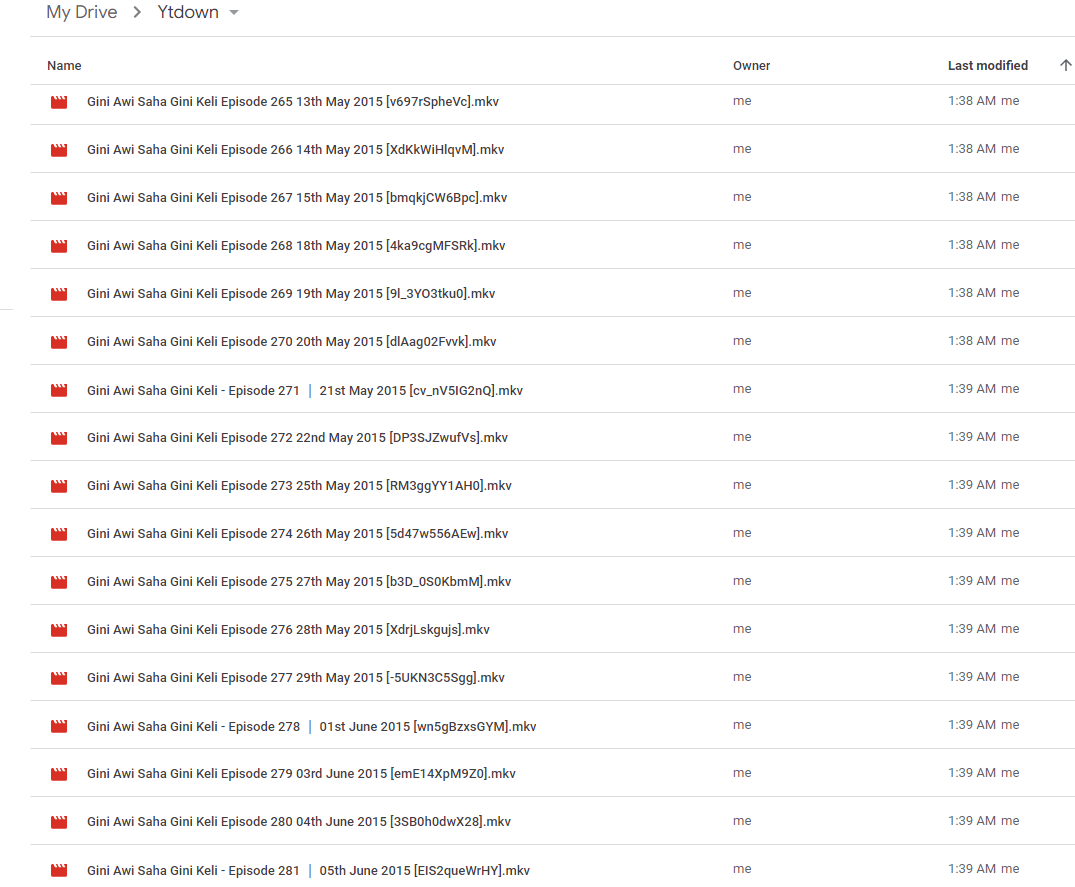Click video icon for Episode 277 file

(60, 678)
